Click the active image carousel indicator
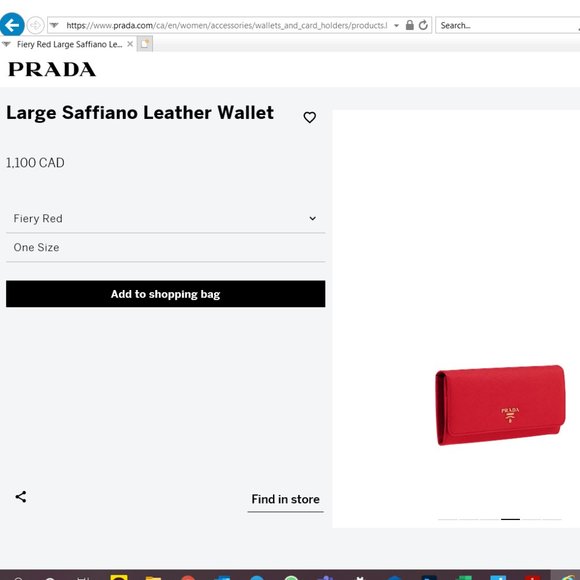580x580 pixels. [510, 519]
